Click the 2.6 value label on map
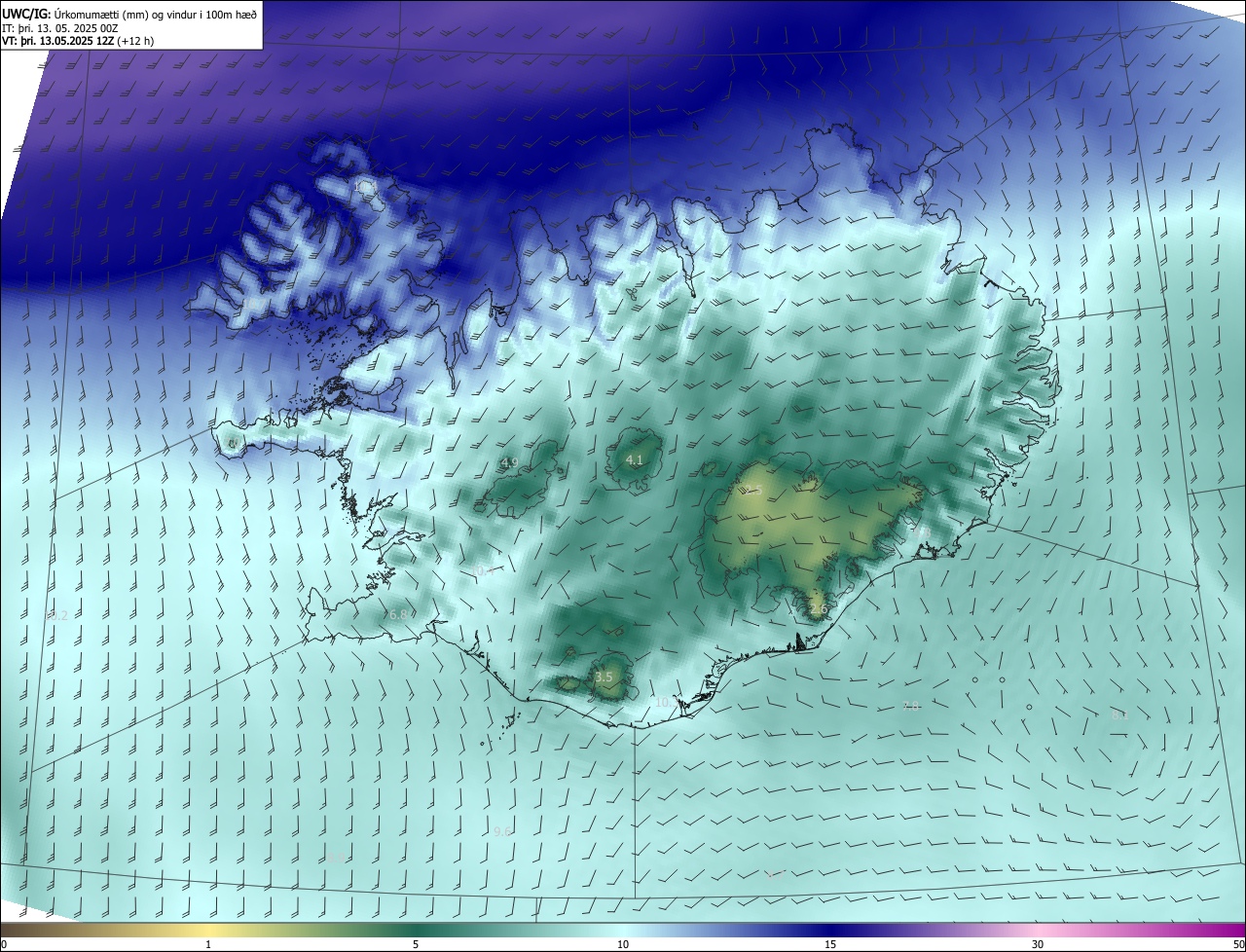 coord(819,609)
